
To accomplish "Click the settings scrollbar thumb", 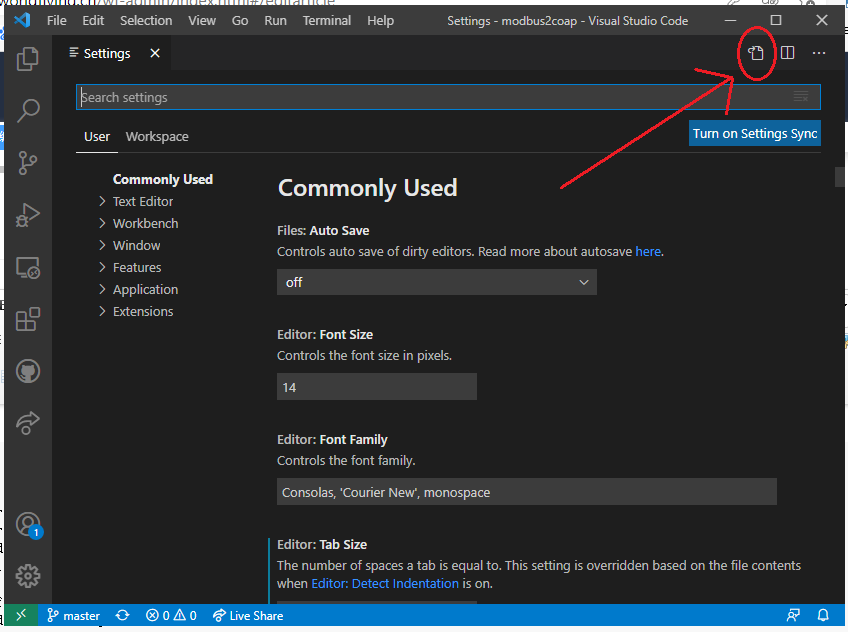I will (840, 177).
